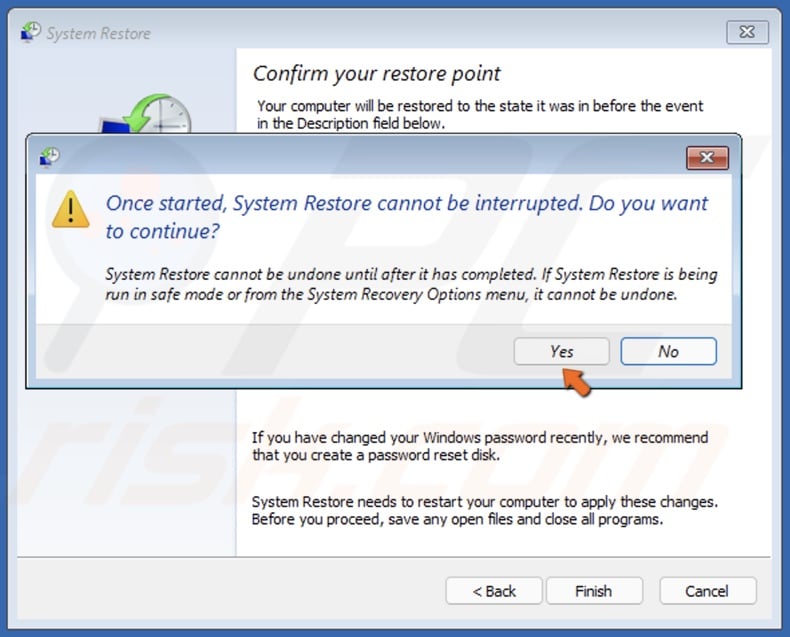Click the password reset disk recommendation text

click(480, 446)
